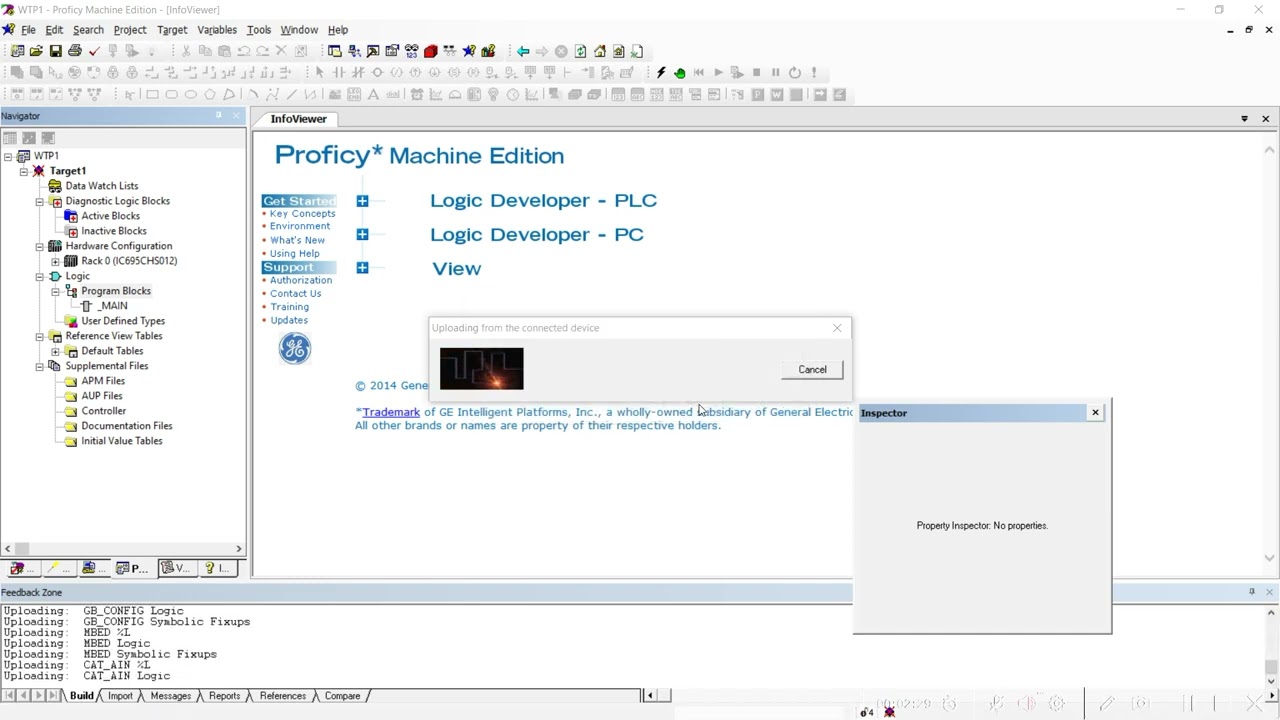Click the GE logo in InfoViewer

[x=295, y=348]
